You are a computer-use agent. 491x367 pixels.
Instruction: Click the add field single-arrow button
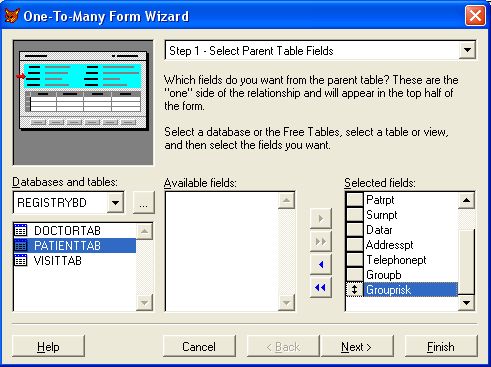tap(321, 219)
